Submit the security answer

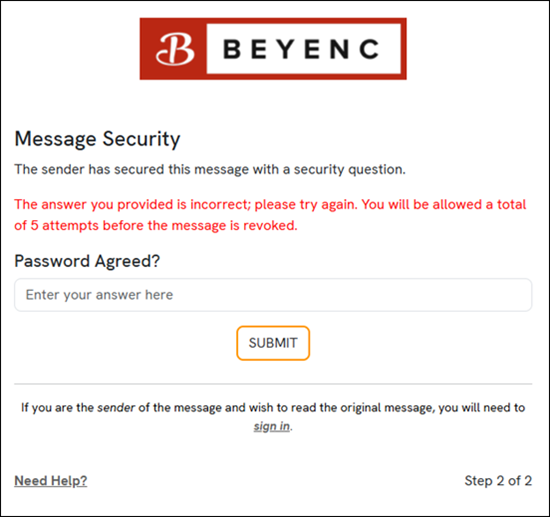coord(273,343)
